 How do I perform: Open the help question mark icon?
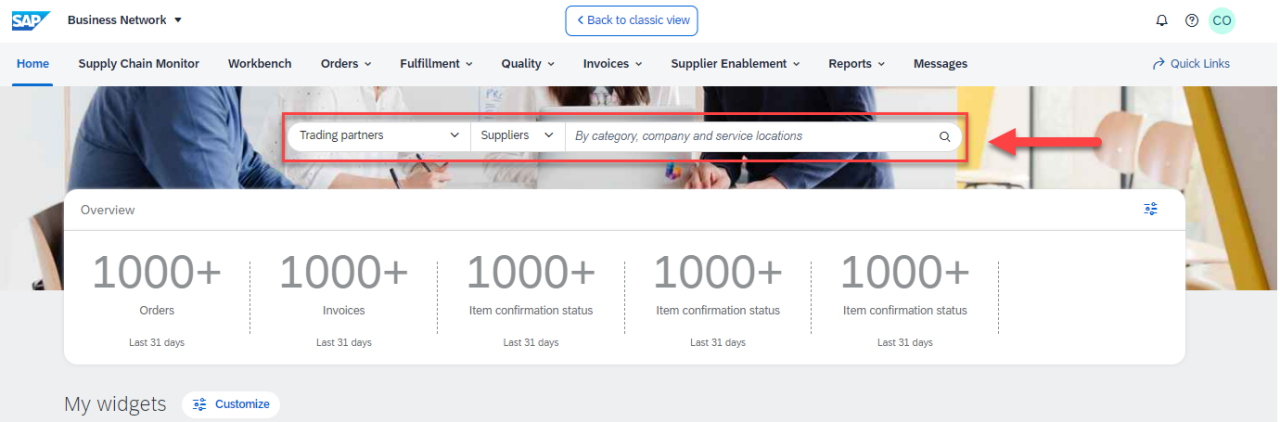click(x=1191, y=21)
